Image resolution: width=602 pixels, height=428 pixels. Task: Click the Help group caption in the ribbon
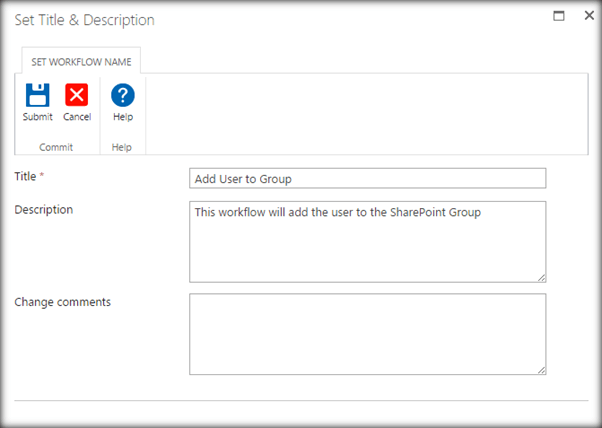point(122,146)
